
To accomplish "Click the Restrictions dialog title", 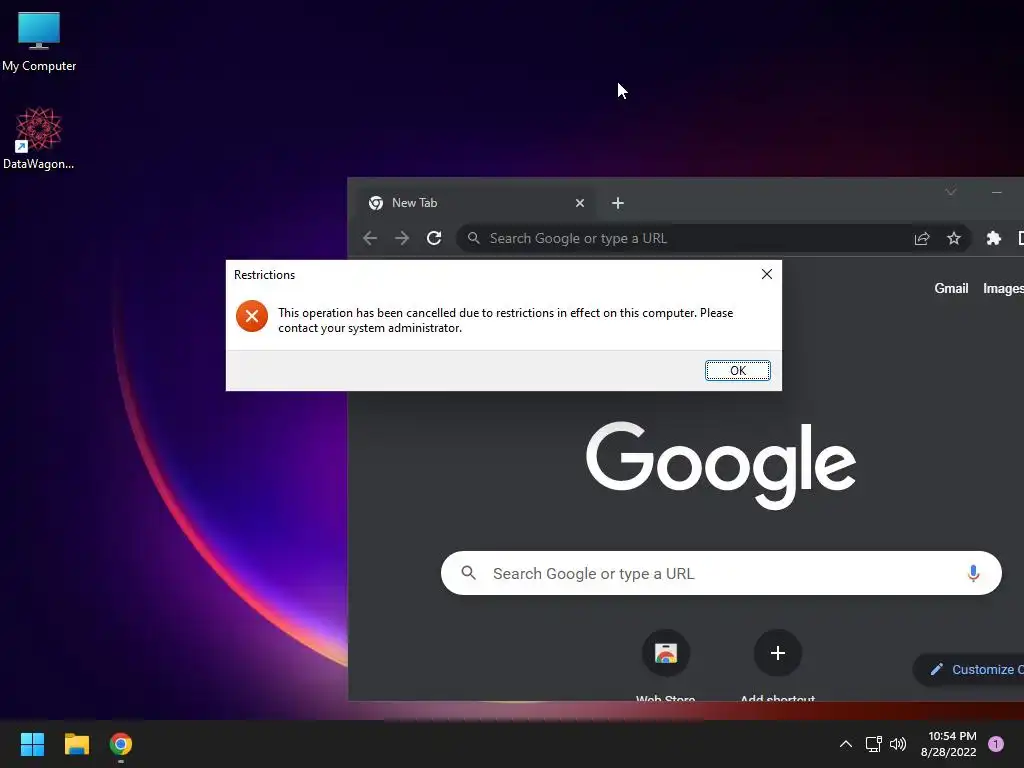I will pyautogui.click(x=264, y=275).
